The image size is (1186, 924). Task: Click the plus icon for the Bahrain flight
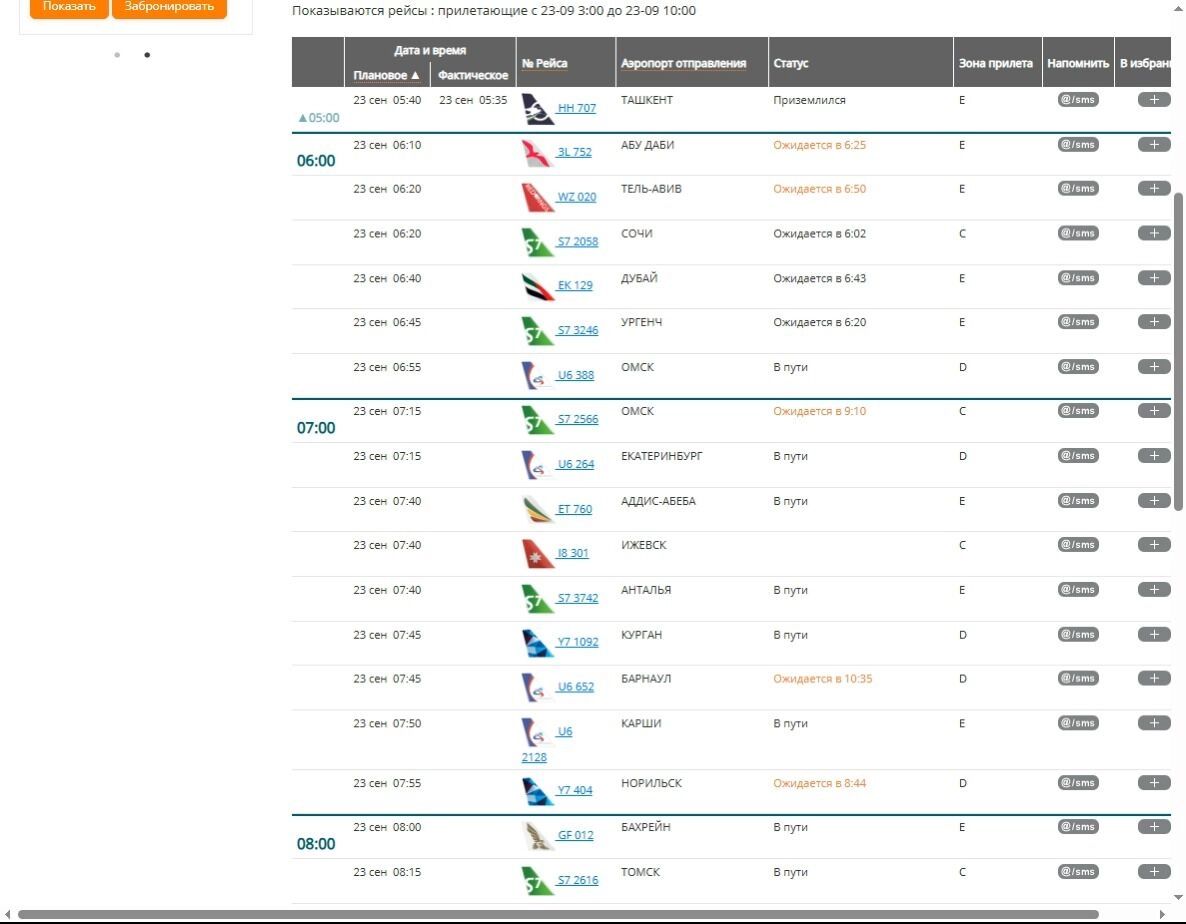tap(1154, 827)
